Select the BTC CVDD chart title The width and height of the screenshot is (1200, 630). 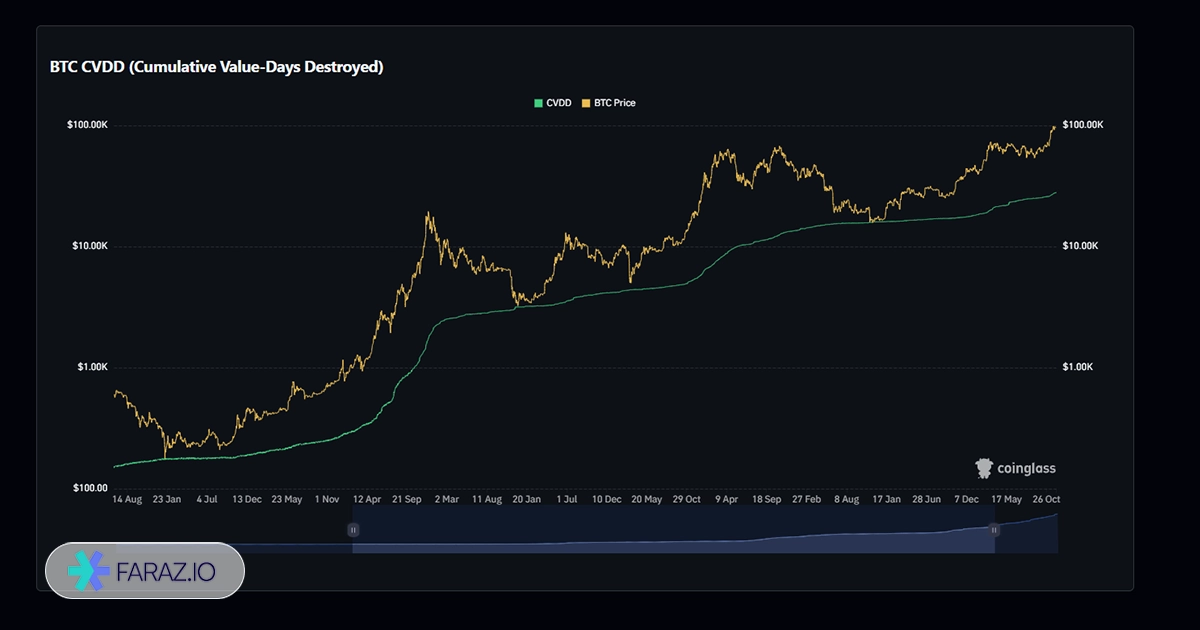point(217,67)
